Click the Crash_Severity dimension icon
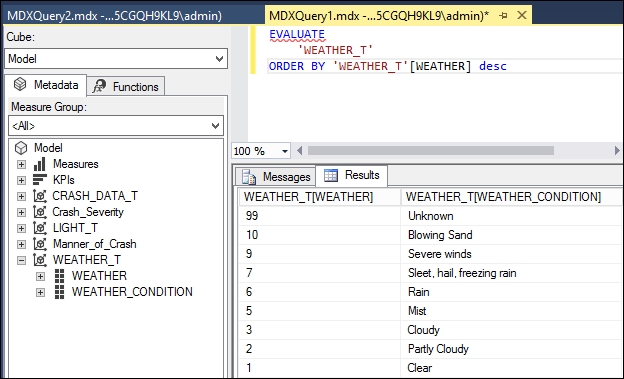Screen dimensions: 624x379 pyautogui.click(x=40, y=212)
